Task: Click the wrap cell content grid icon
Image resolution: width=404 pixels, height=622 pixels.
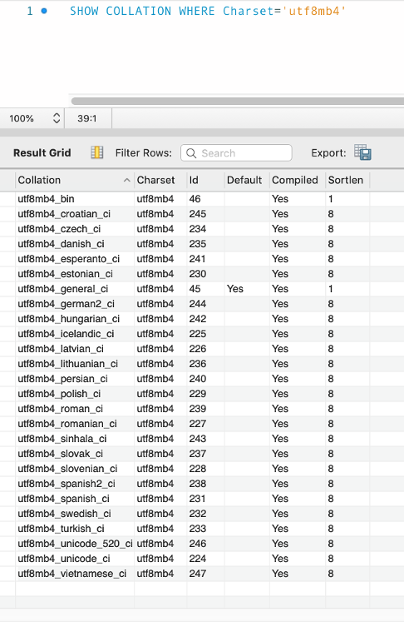Action: click(97, 152)
